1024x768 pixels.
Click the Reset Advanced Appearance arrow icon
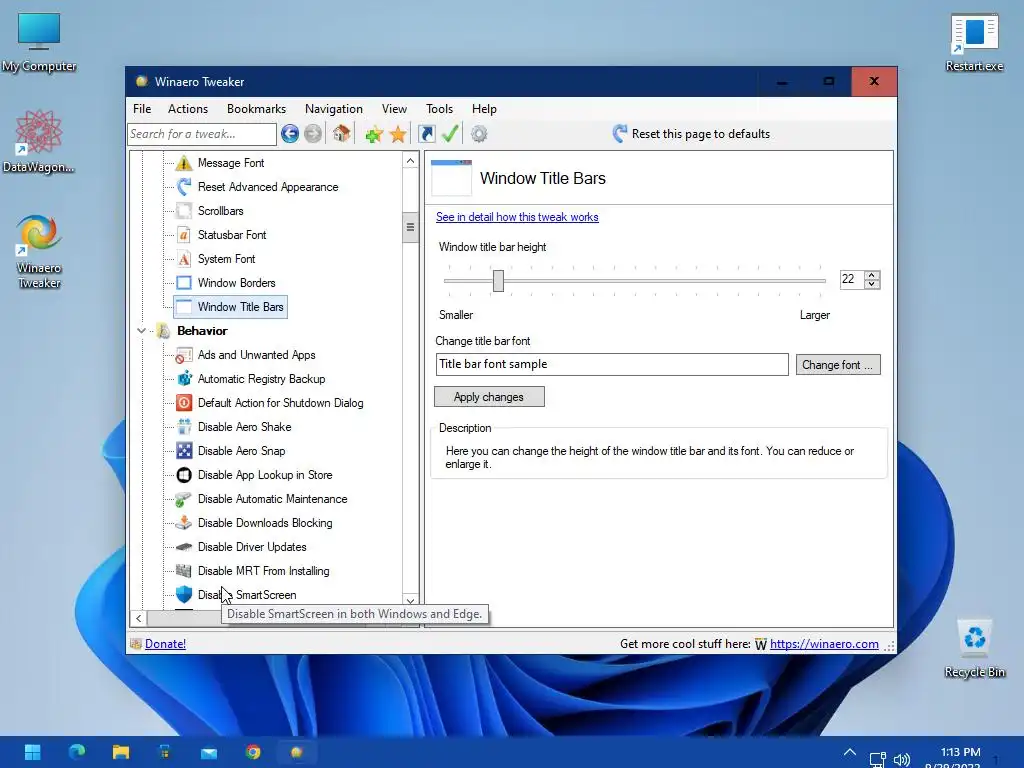(184, 187)
